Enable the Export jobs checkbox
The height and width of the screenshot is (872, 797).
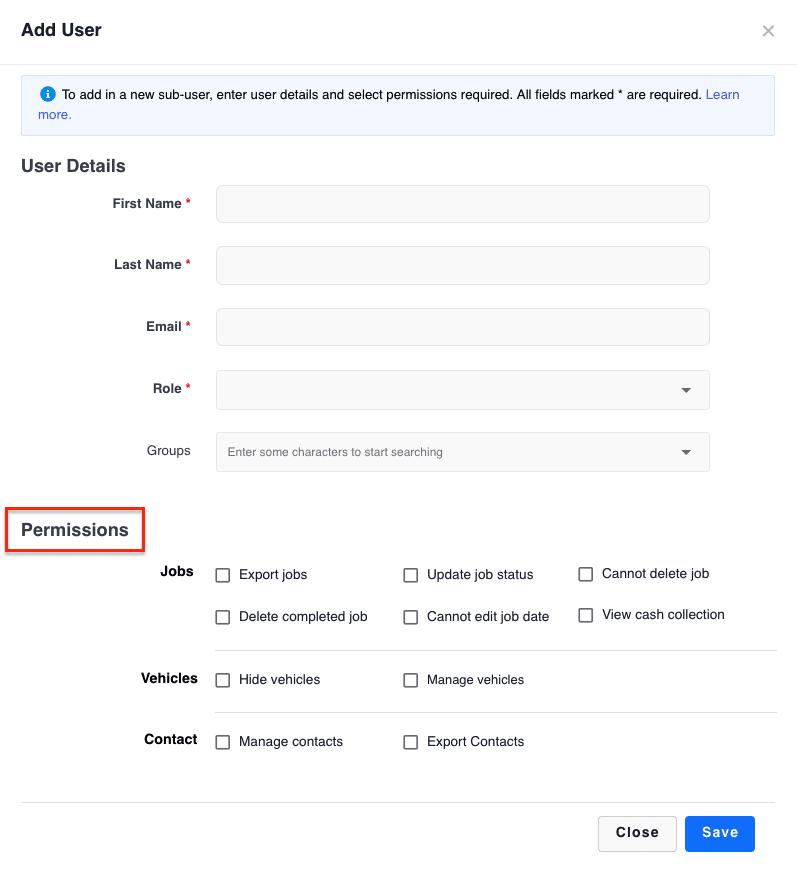coord(222,575)
